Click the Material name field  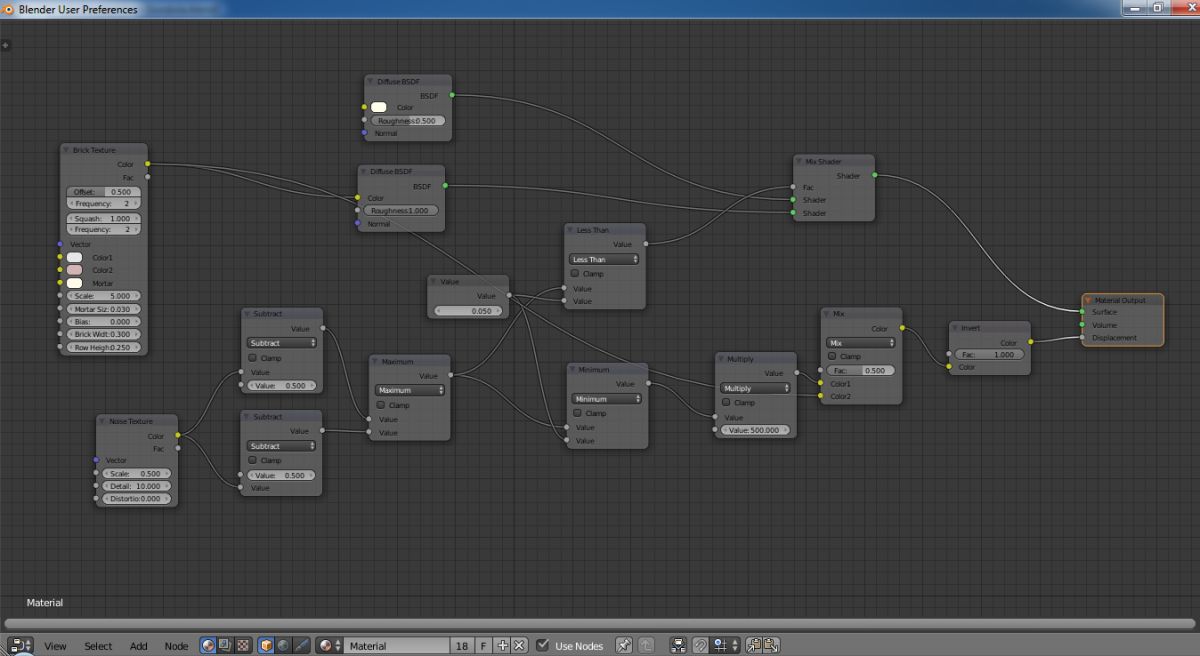(397, 646)
